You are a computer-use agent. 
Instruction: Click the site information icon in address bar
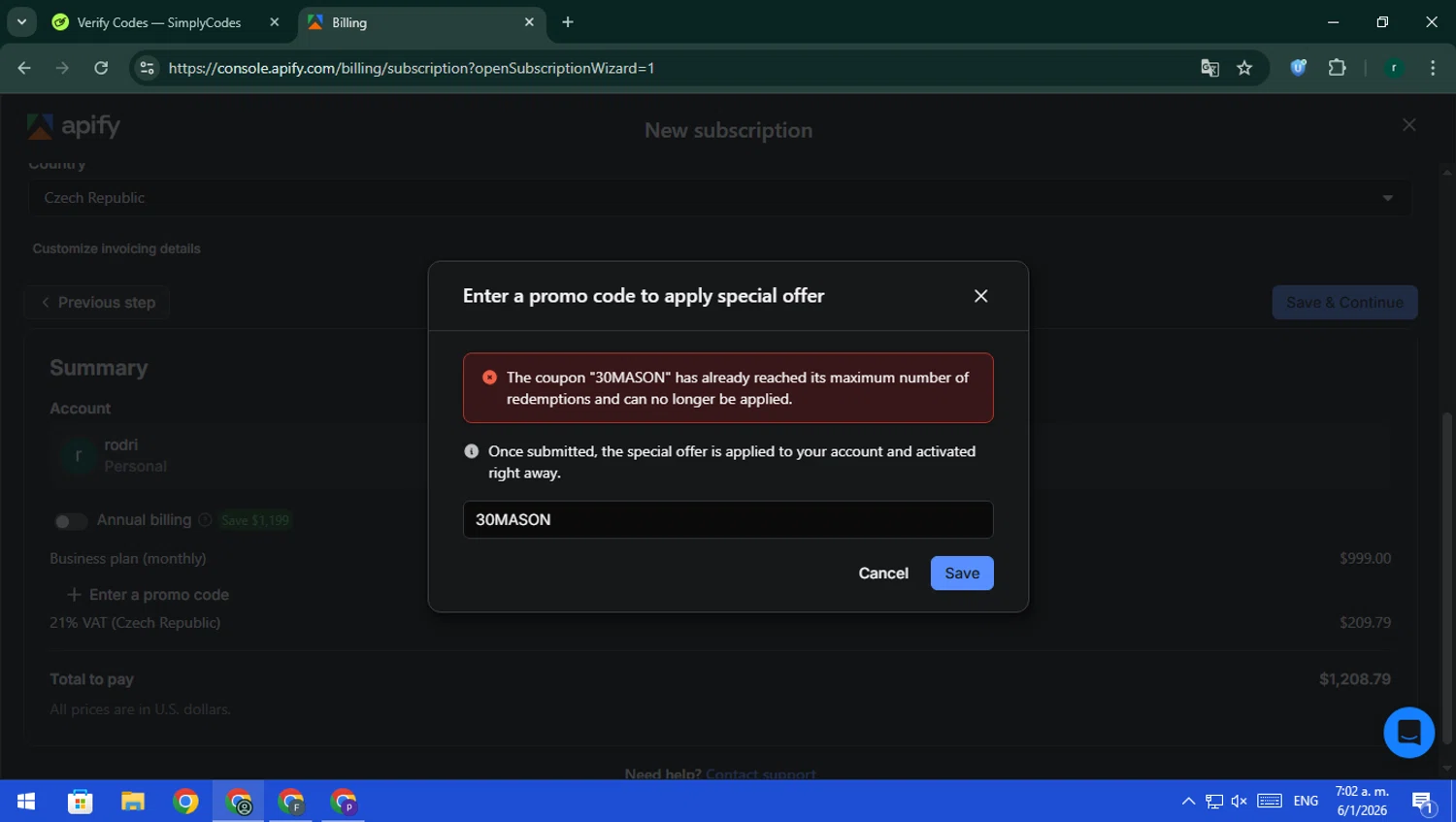pos(147,68)
